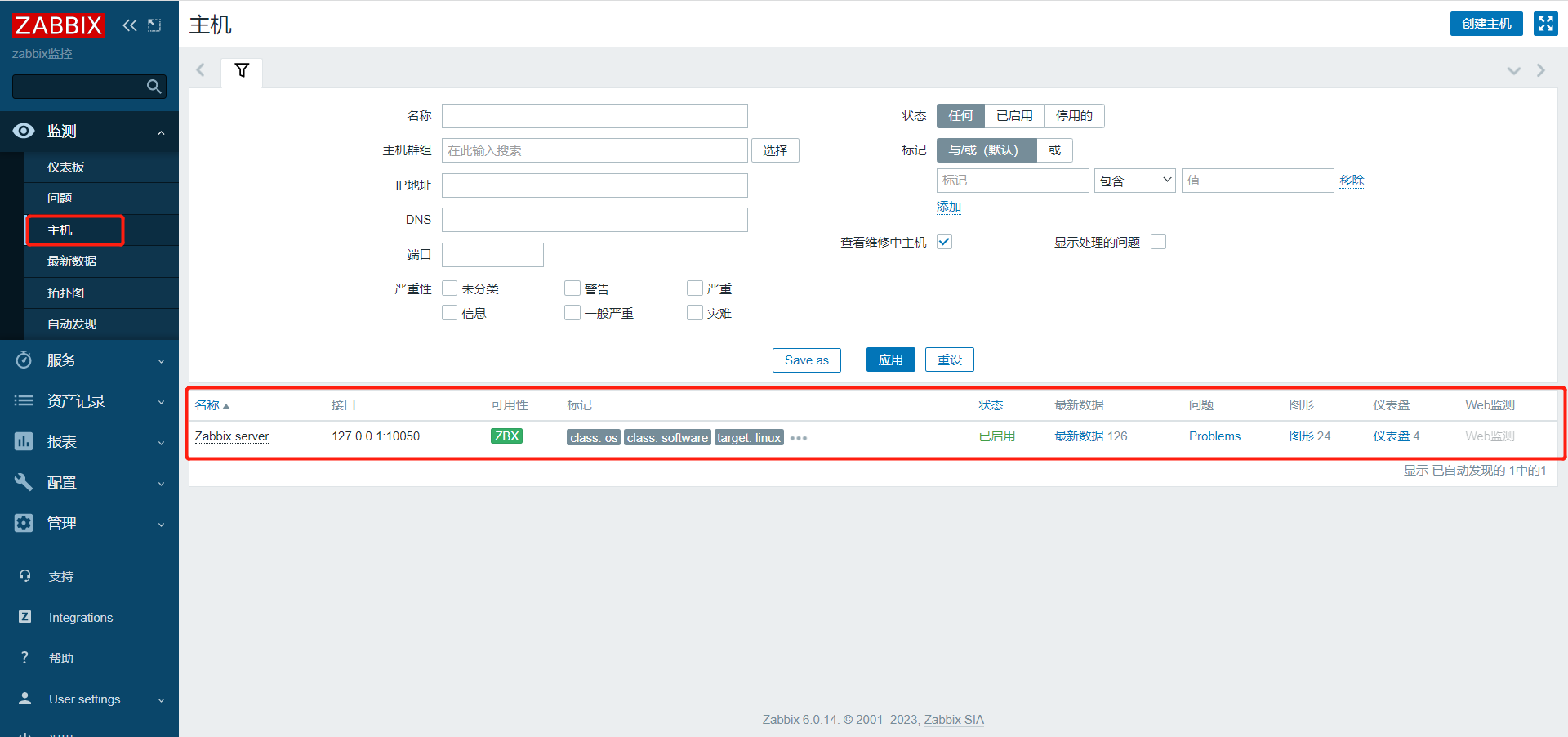
Task: Select 任何 status filter
Action: tap(960, 116)
